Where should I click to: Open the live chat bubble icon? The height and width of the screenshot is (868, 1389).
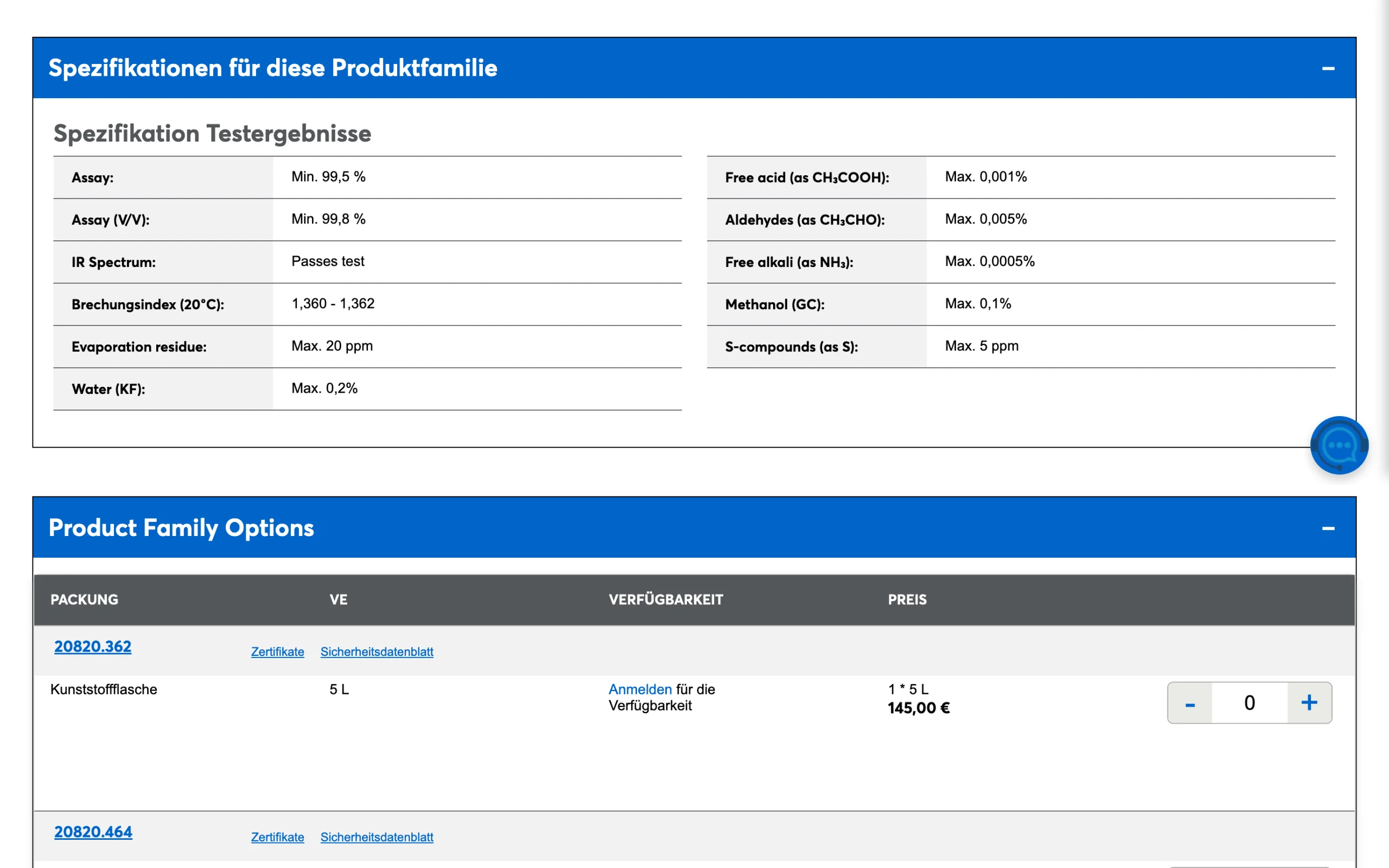click(1339, 445)
